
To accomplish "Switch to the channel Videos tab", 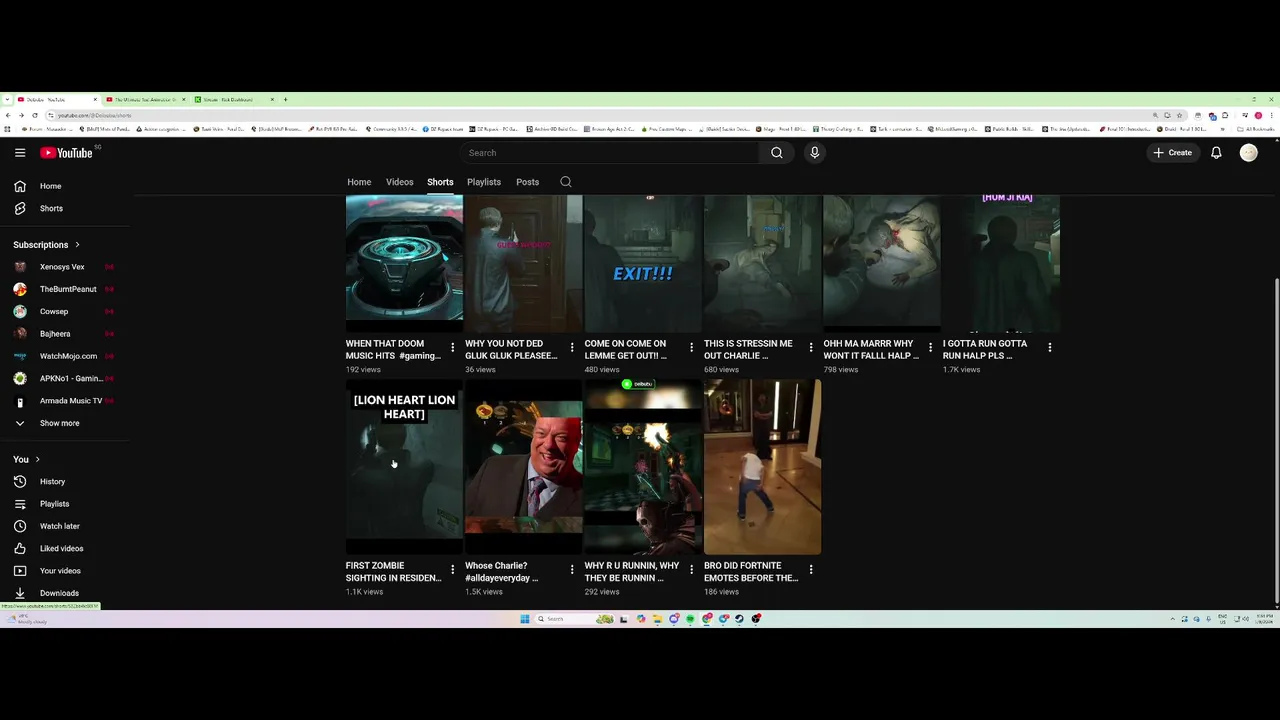I will click(x=400, y=182).
